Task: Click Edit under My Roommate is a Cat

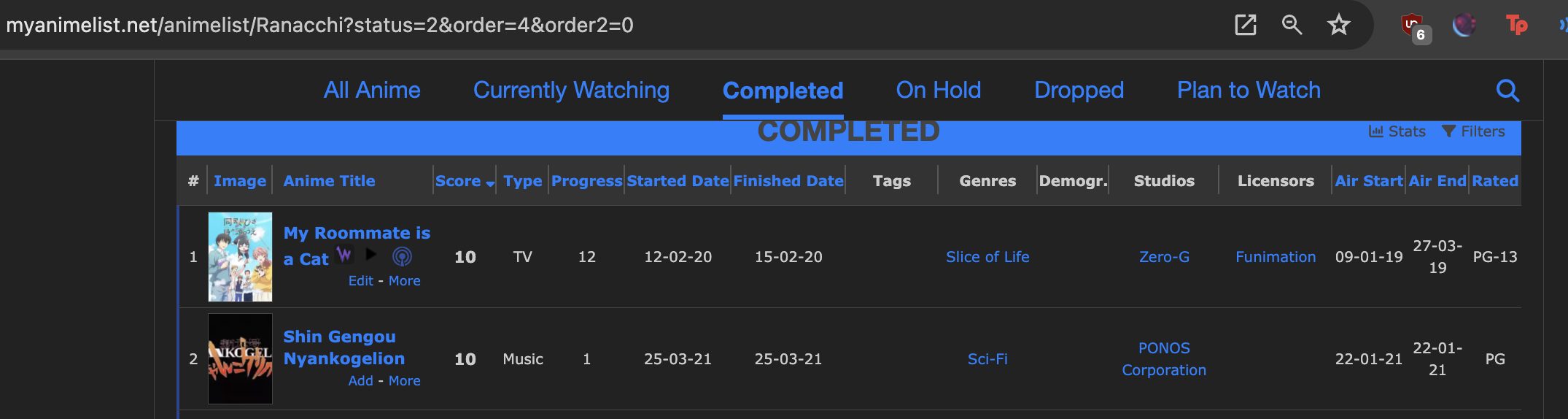Action: [360, 281]
